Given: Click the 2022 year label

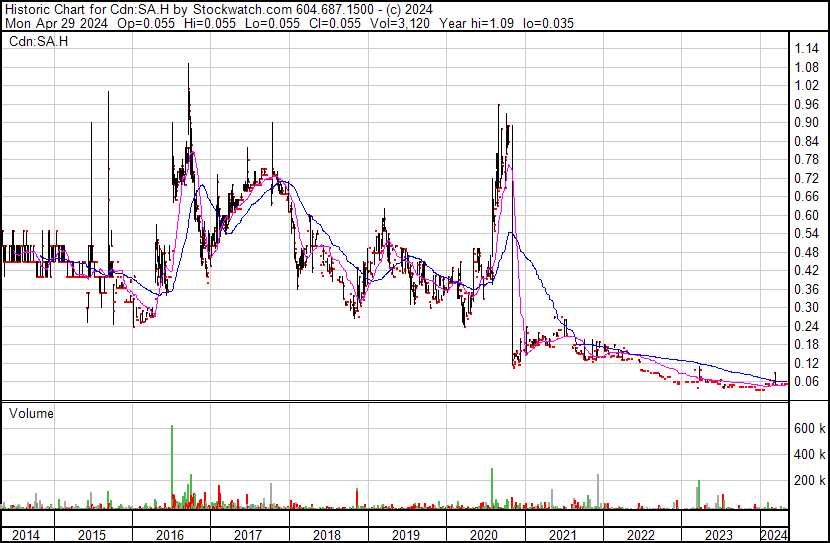Looking at the screenshot, I should [641, 535].
